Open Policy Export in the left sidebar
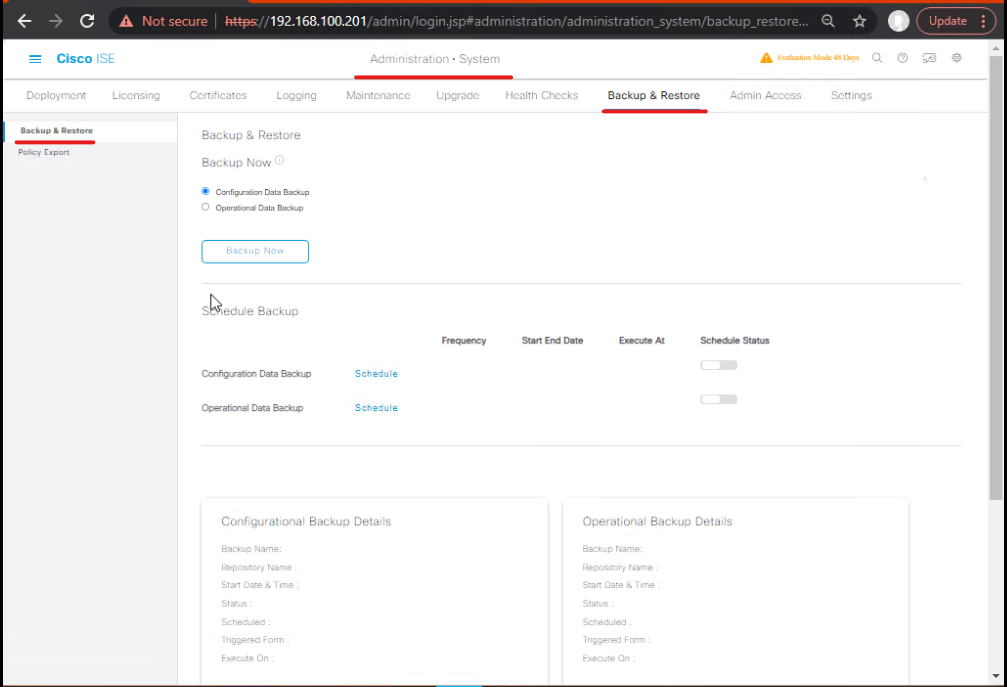Viewport: 1007px width, 687px height. pyautogui.click(x=44, y=152)
